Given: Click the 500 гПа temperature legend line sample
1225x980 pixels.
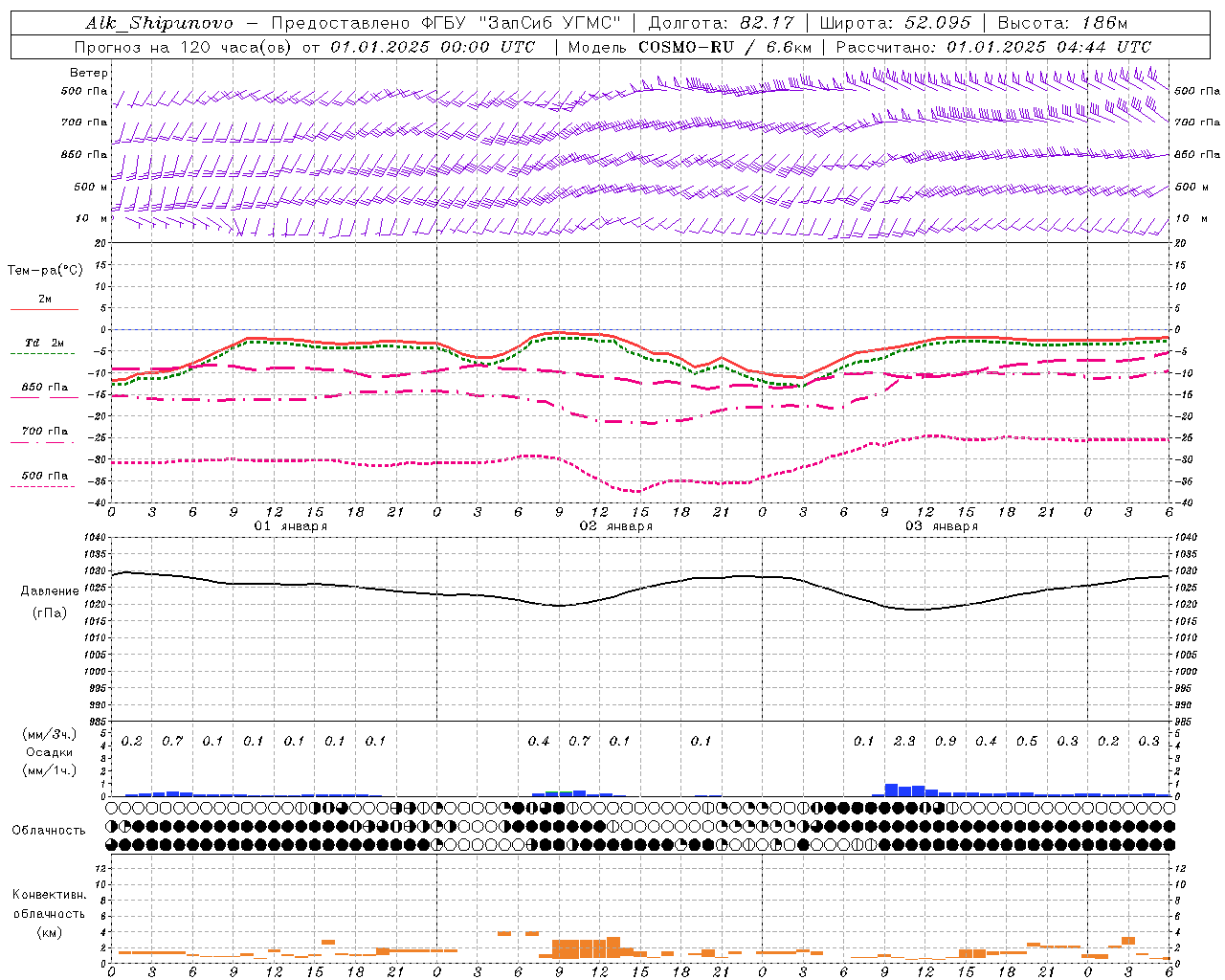Looking at the screenshot, I should point(44,486).
